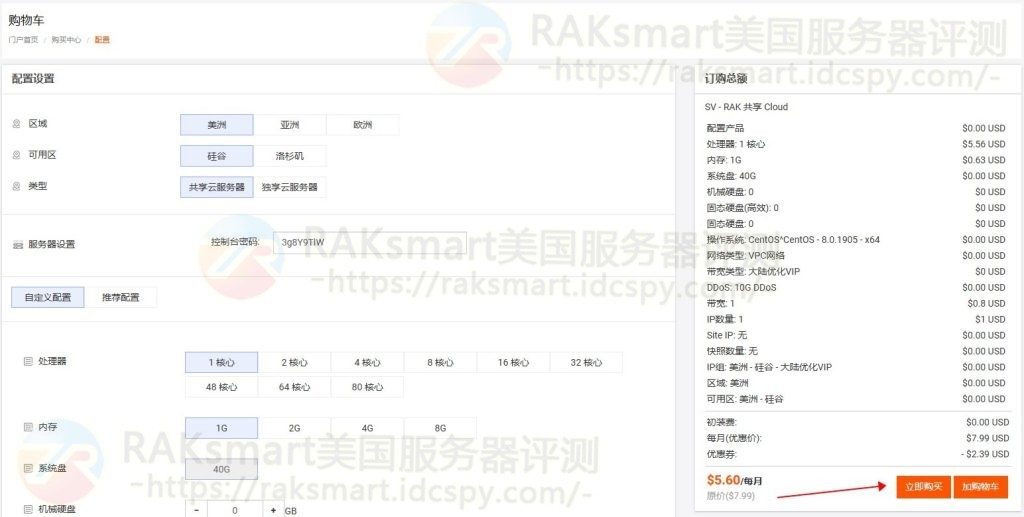The height and width of the screenshot is (517, 1024).
Task: Click the IP数量: 1 summary row
Action: click(856, 319)
